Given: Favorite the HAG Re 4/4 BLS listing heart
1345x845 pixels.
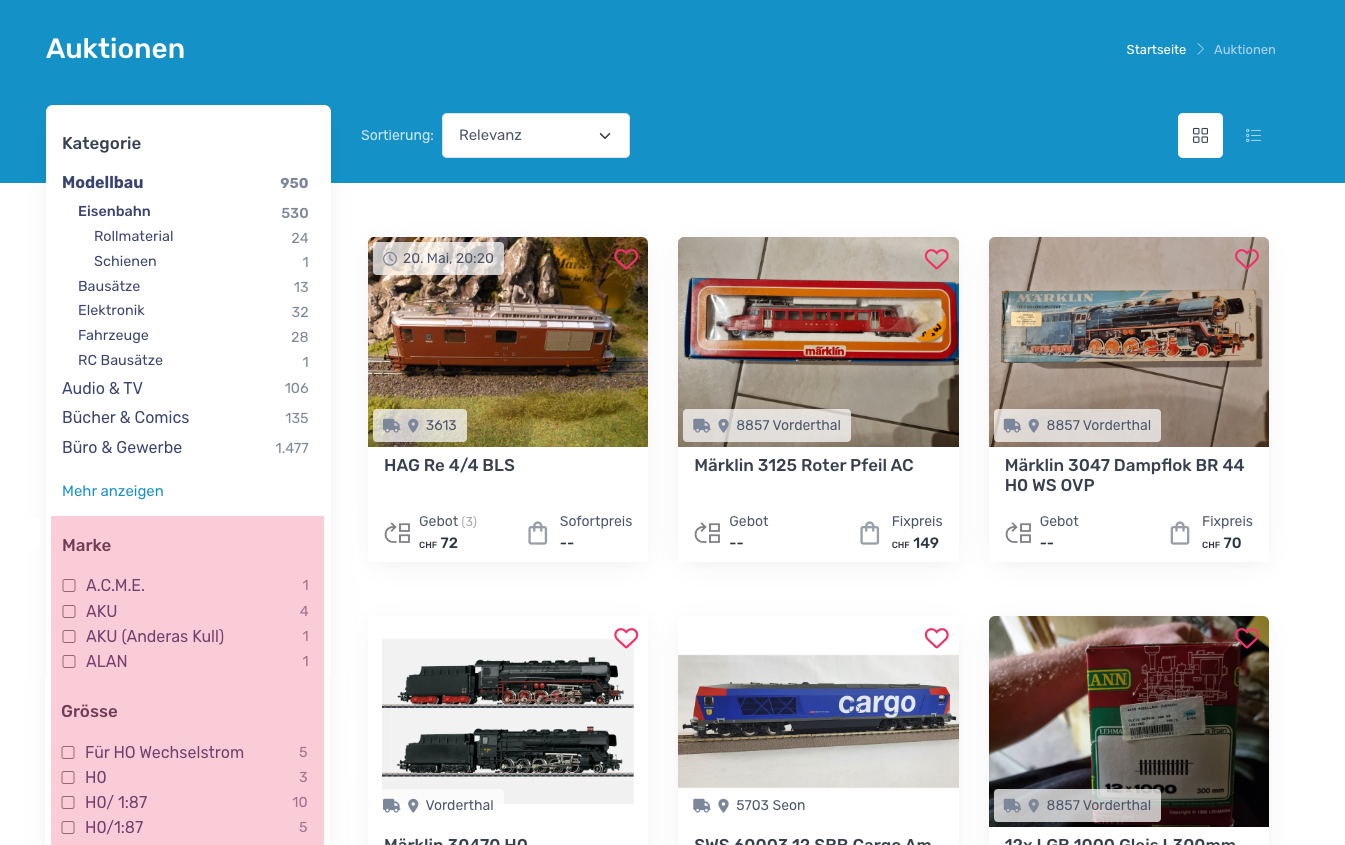Looking at the screenshot, I should tap(626, 259).
